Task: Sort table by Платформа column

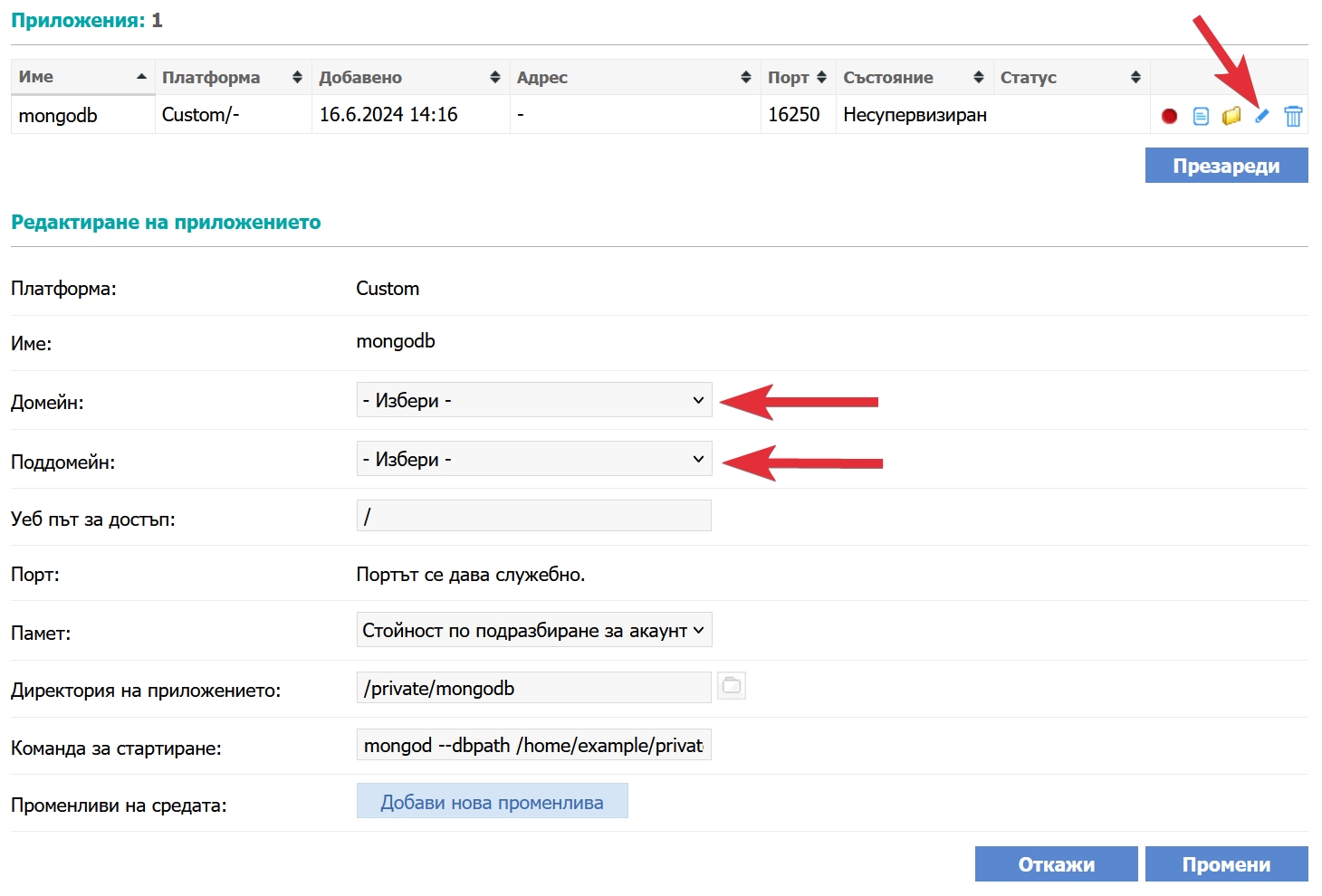Action: pos(233,77)
